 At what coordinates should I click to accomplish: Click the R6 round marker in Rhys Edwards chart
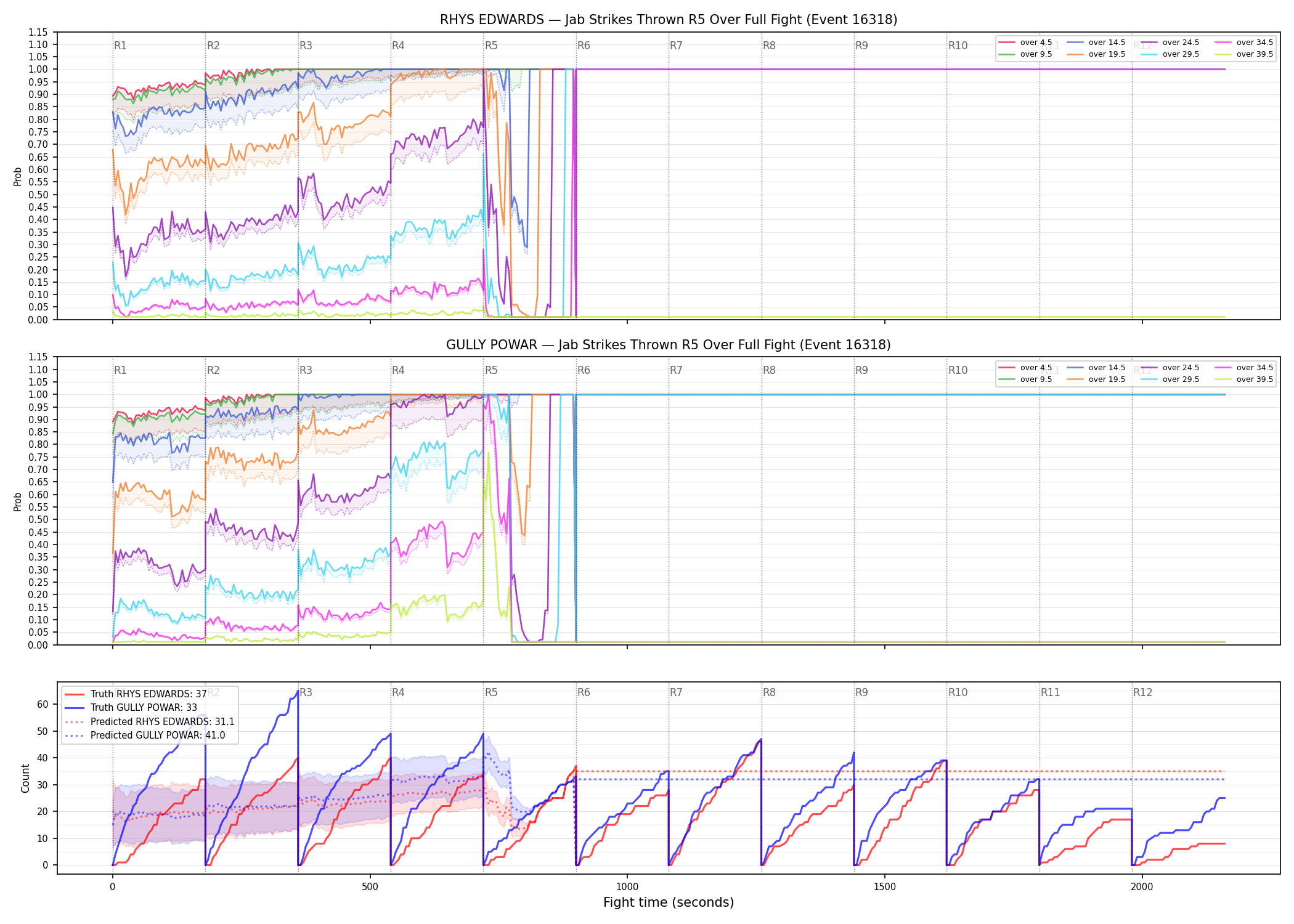[584, 46]
